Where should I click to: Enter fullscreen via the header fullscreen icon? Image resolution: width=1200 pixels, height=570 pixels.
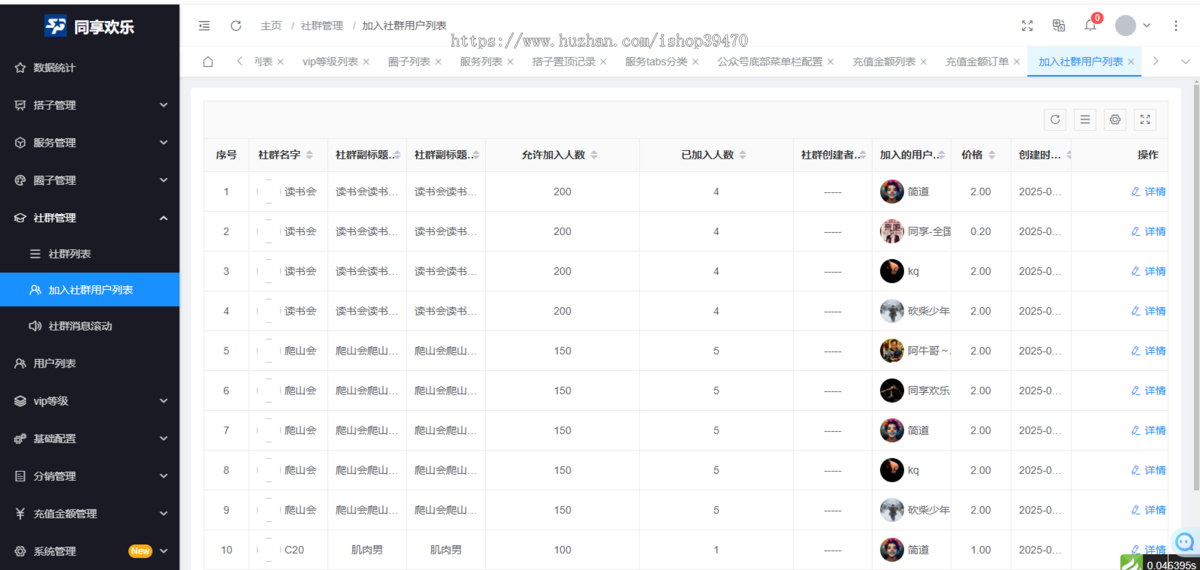(x=1027, y=25)
